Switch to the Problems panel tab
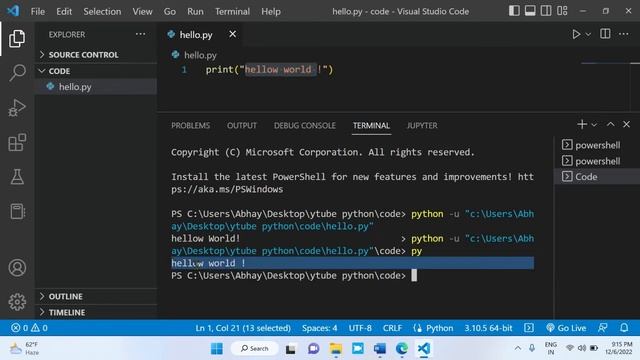Image resolution: width=640 pixels, height=360 pixels. [191, 126]
